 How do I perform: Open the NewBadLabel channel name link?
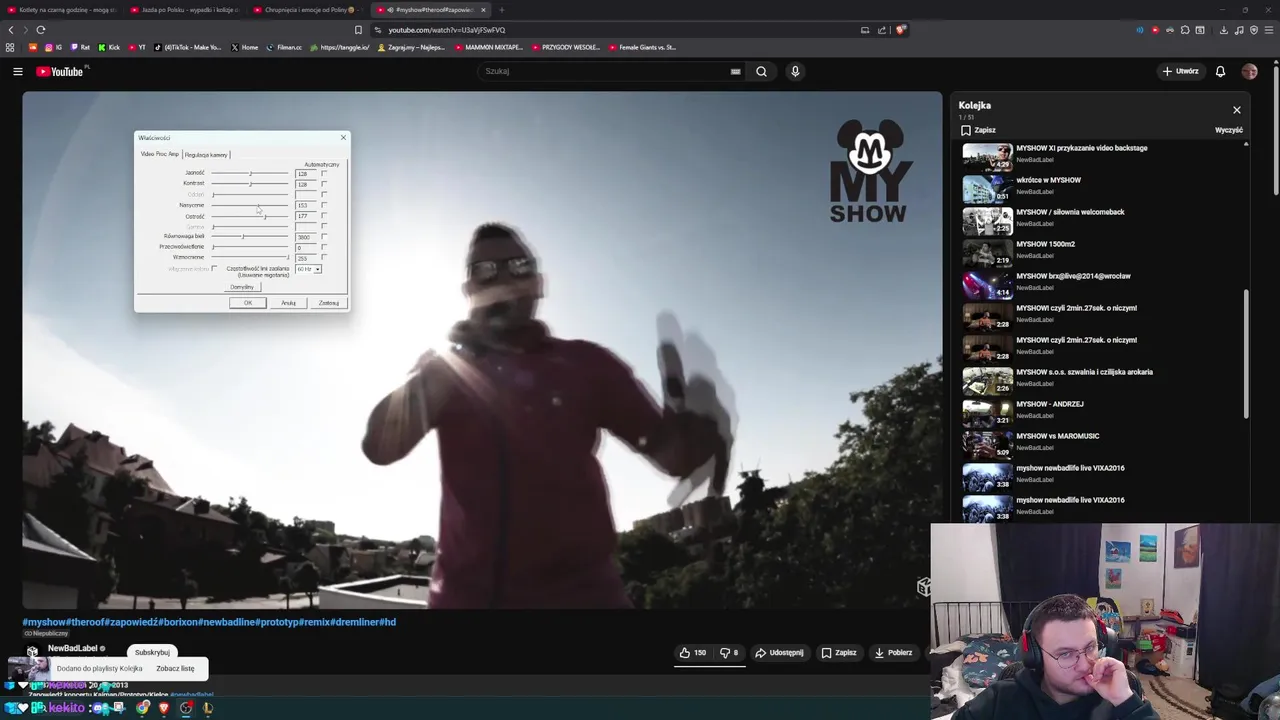click(x=72, y=649)
